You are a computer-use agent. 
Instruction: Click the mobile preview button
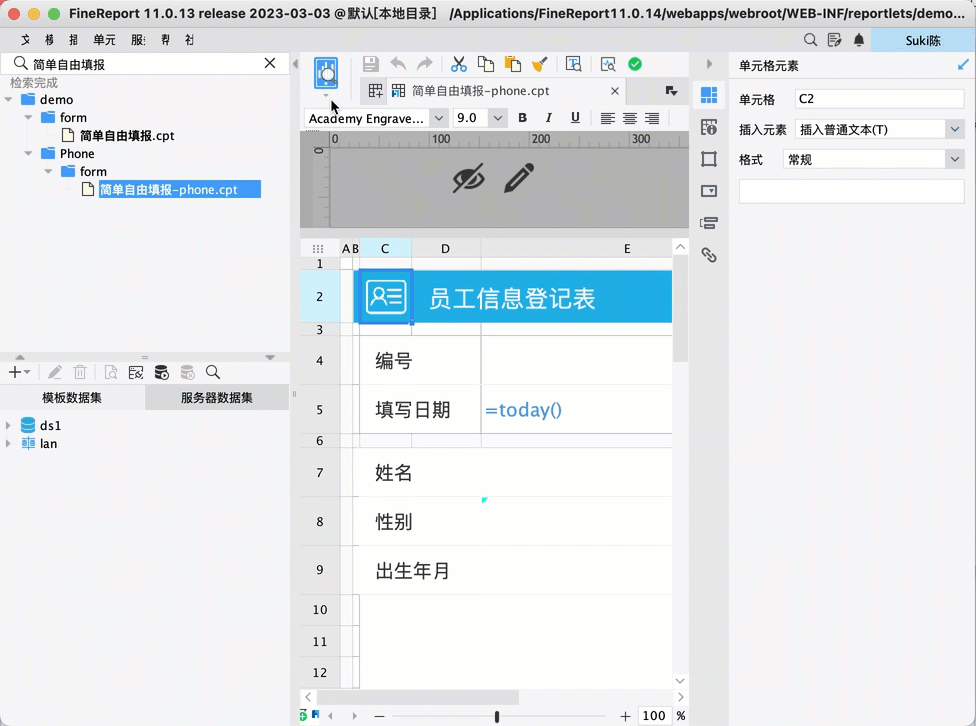pos(326,73)
